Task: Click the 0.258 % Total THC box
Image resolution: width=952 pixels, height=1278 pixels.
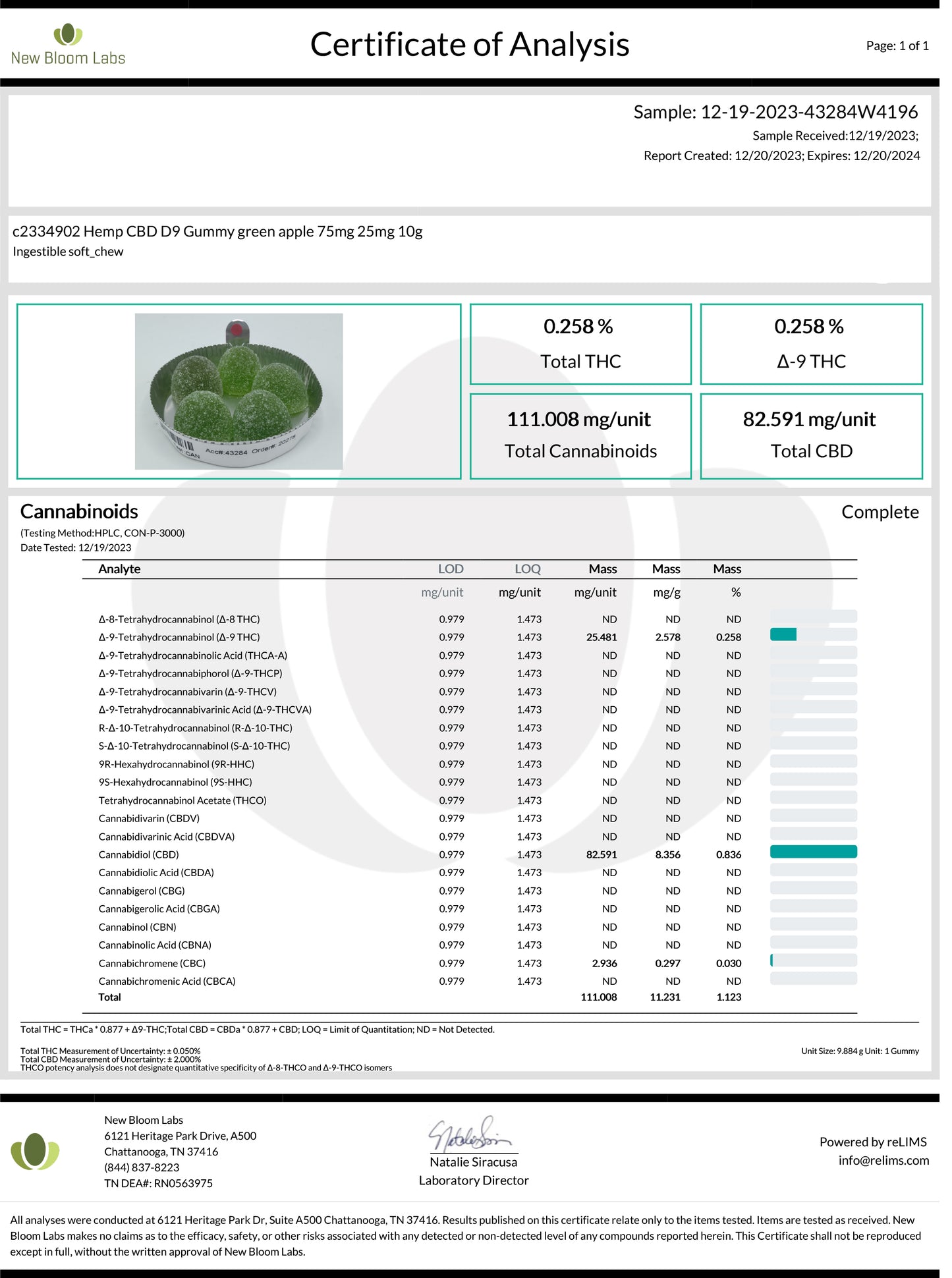Action: coord(580,344)
